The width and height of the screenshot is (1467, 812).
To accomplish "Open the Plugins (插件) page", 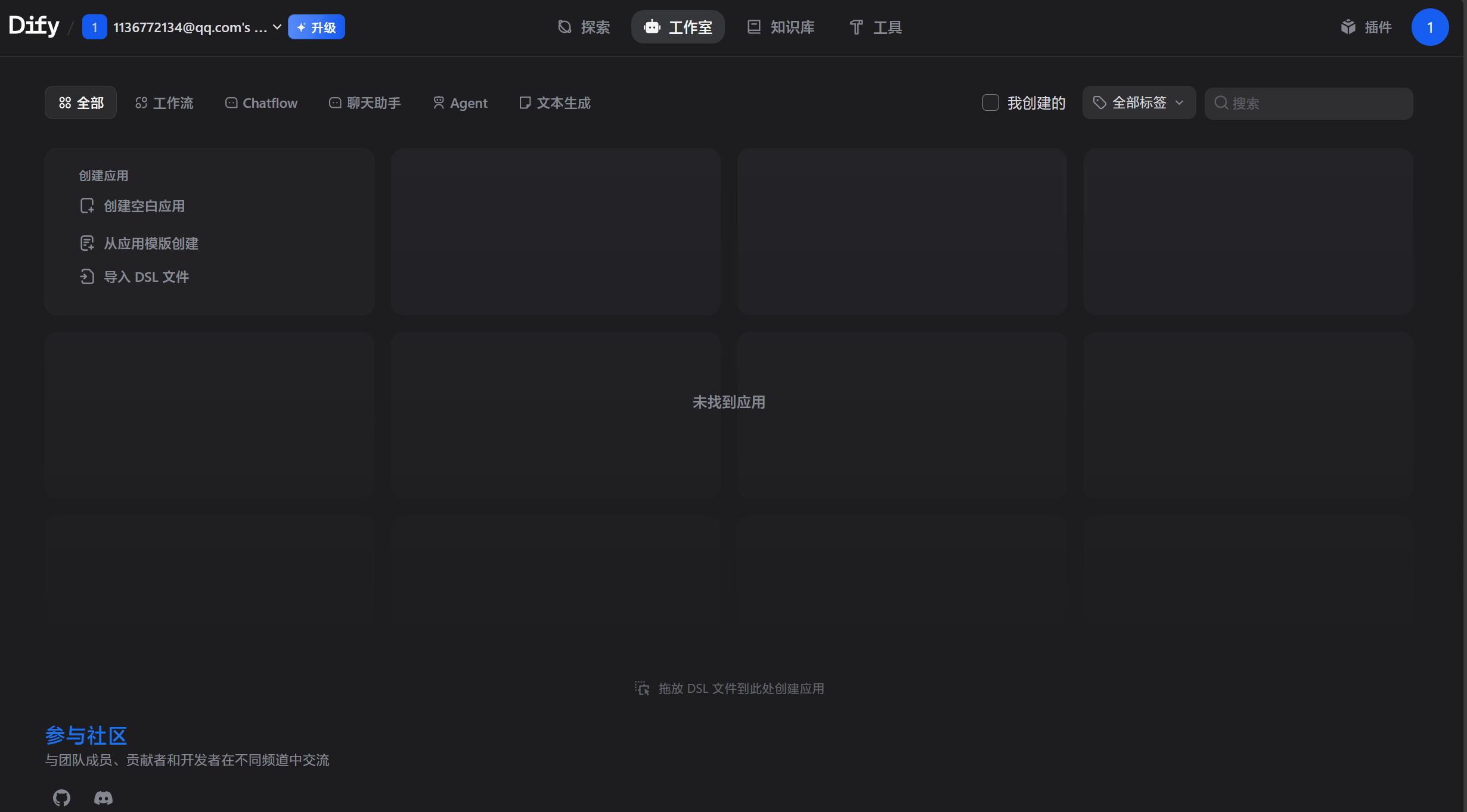I will pyautogui.click(x=1366, y=27).
